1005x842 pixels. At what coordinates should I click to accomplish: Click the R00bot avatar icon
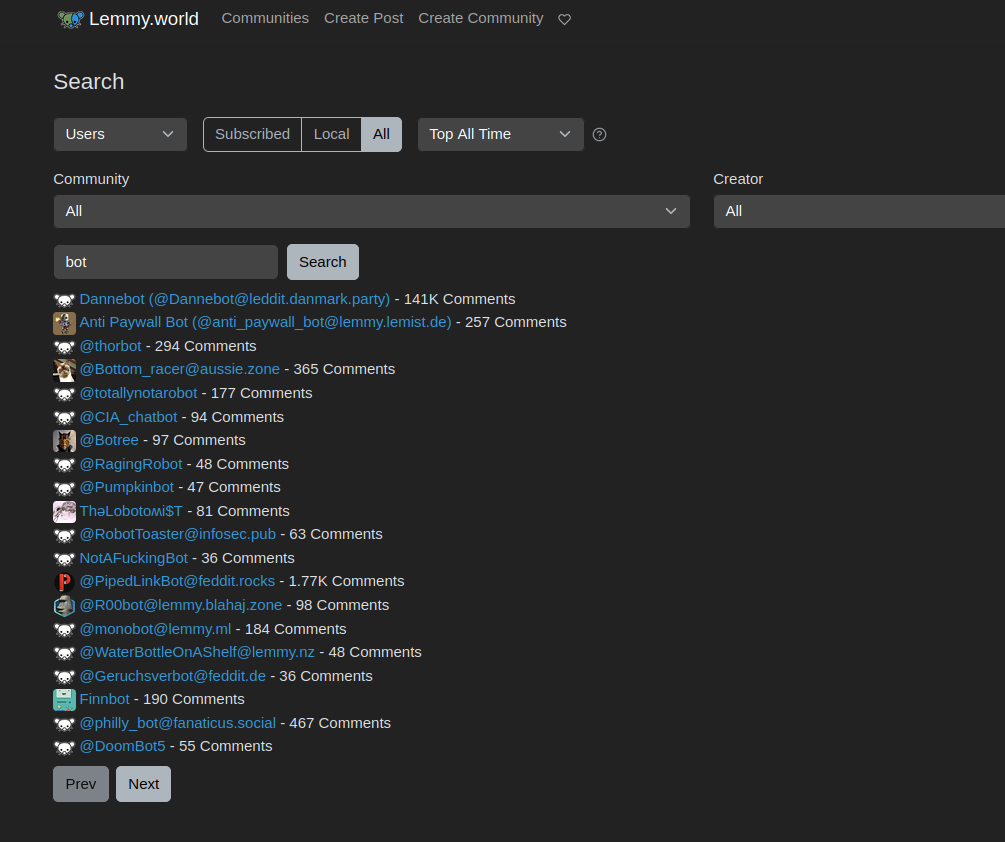pyautogui.click(x=64, y=606)
